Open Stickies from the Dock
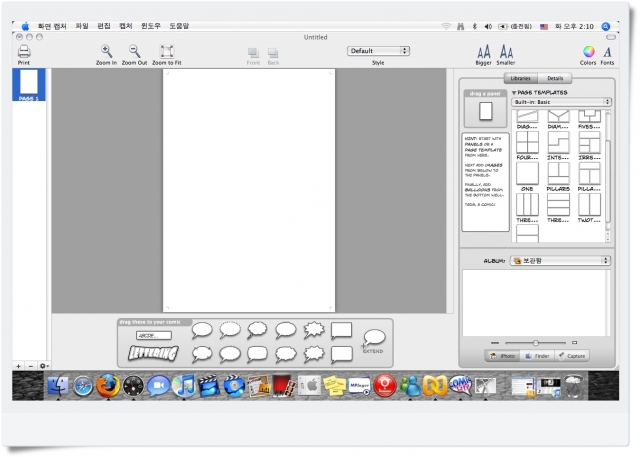 click(335, 386)
